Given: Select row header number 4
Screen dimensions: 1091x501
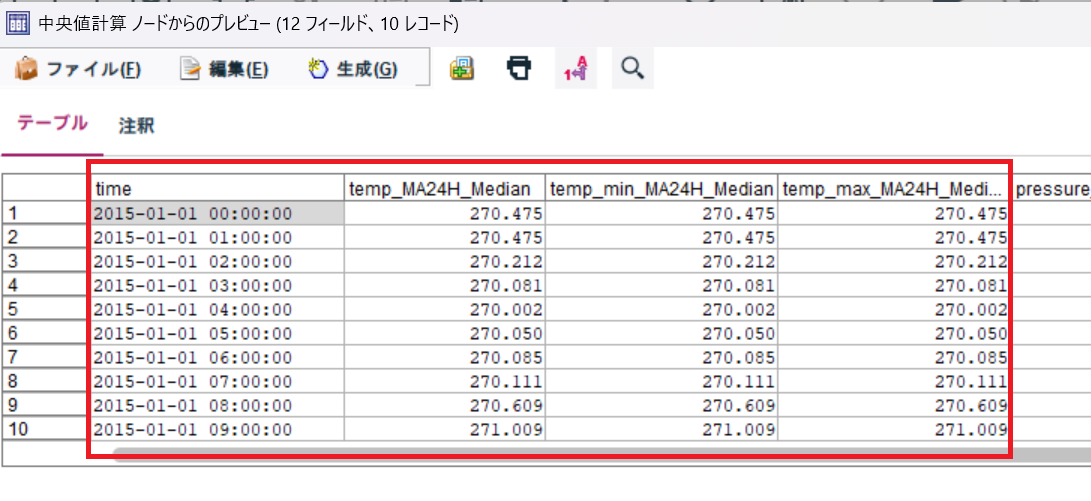Looking at the screenshot, I should click(x=47, y=286).
